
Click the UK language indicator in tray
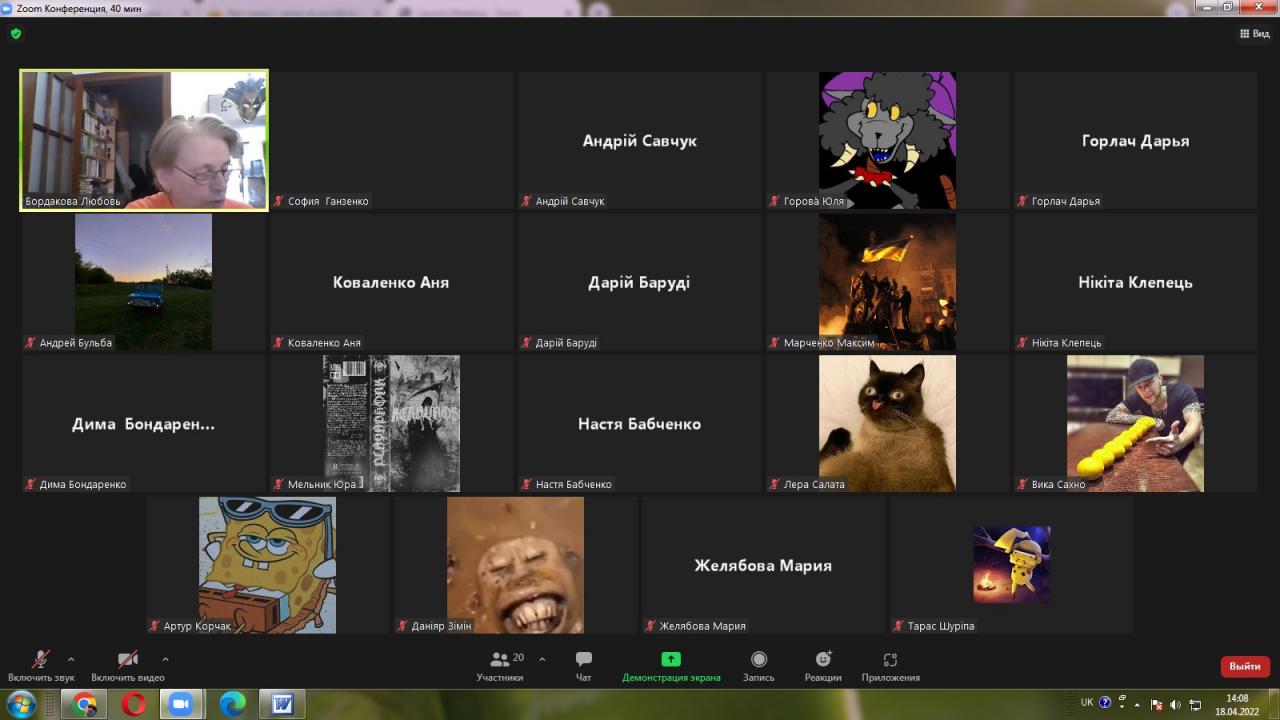point(1087,703)
